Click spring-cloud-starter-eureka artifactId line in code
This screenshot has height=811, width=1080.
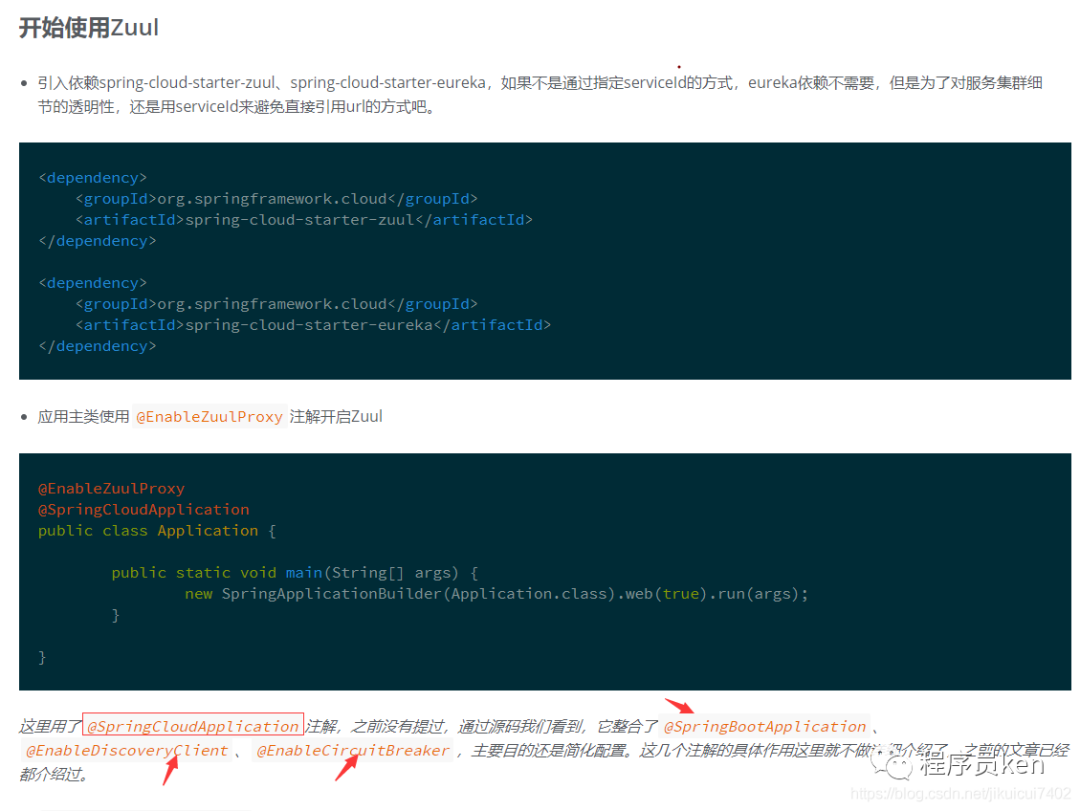click(x=313, y=325)
